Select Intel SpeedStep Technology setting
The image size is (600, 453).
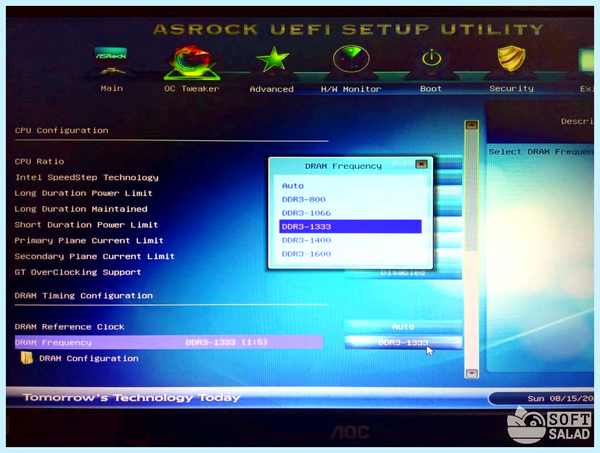tap(86, 178)
